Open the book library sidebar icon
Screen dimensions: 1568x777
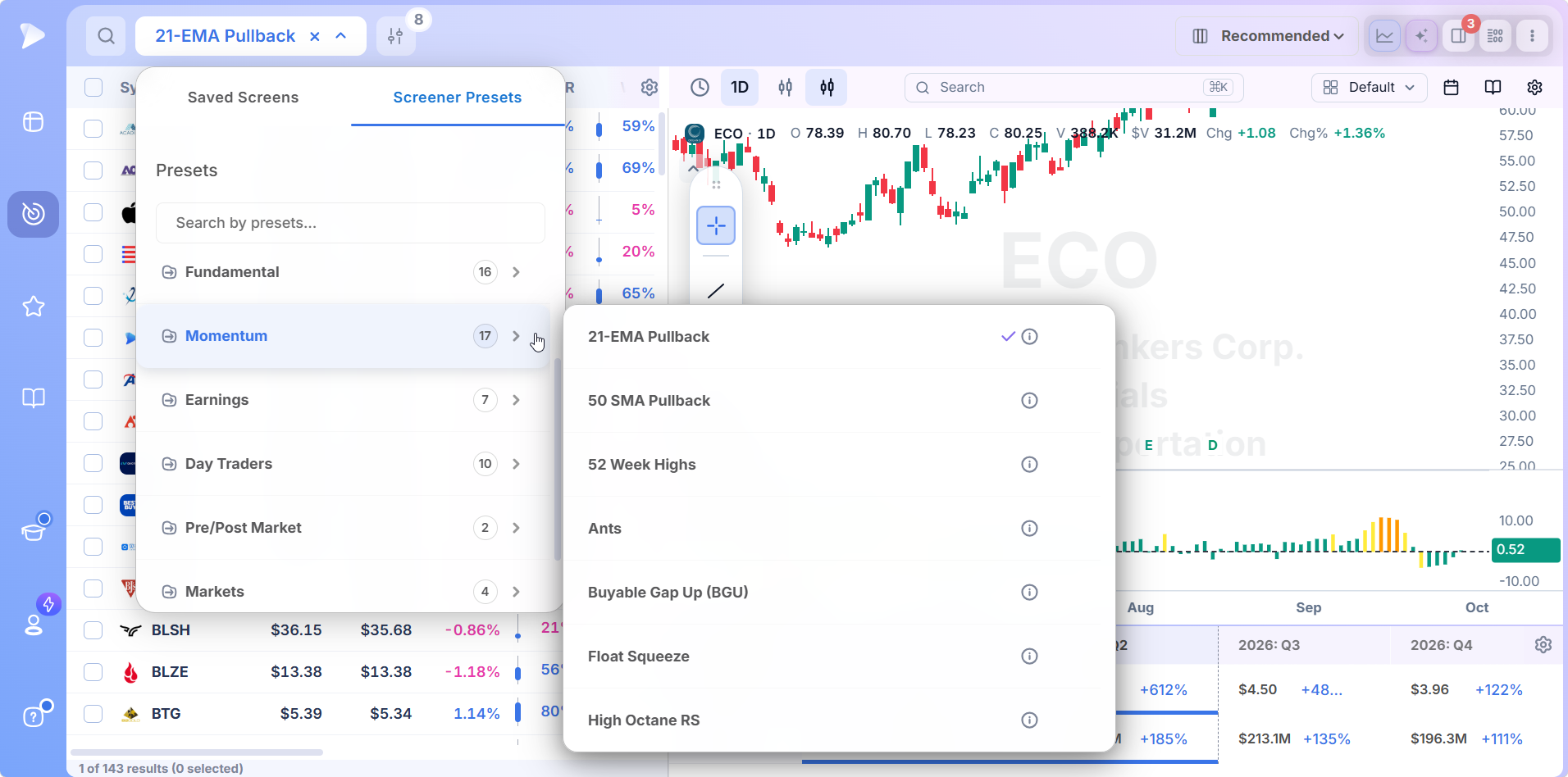pyautogui.click(x=33, y=398)
